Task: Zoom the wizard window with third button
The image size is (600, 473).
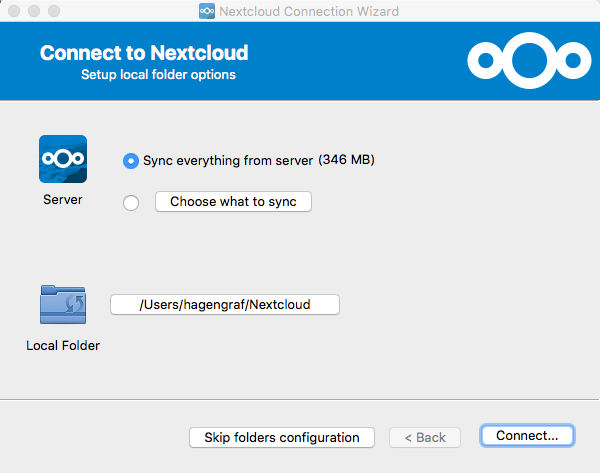Action: pos(54,11)
